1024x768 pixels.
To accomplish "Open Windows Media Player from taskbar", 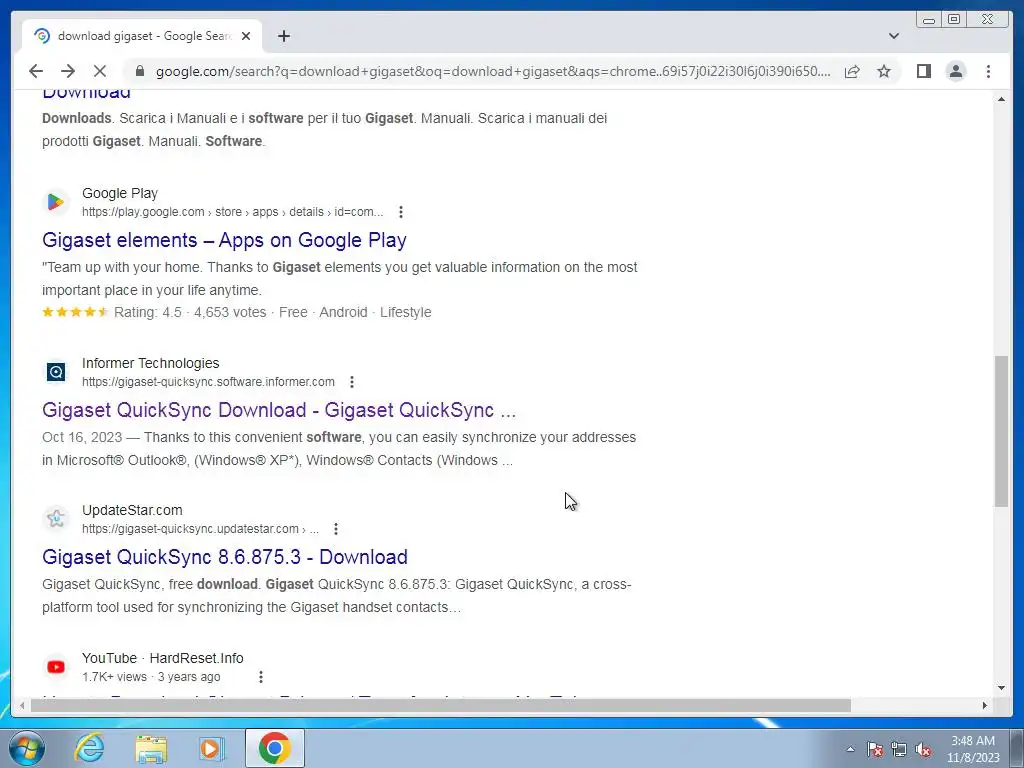I will 211,748.
